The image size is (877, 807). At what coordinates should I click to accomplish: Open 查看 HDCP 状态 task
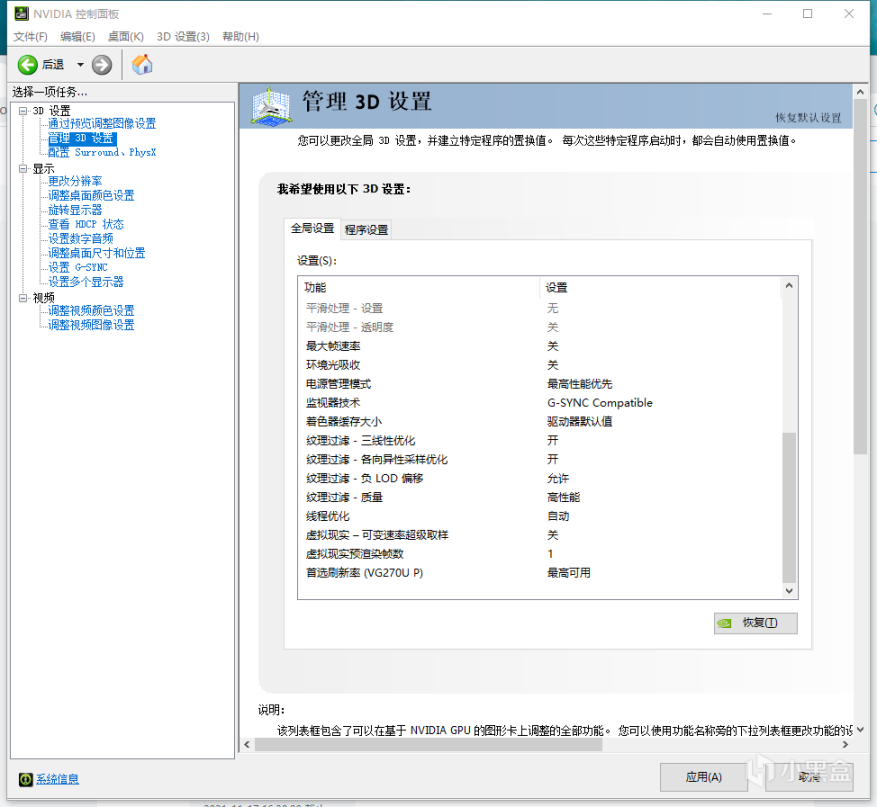click(x=86, y=224)
